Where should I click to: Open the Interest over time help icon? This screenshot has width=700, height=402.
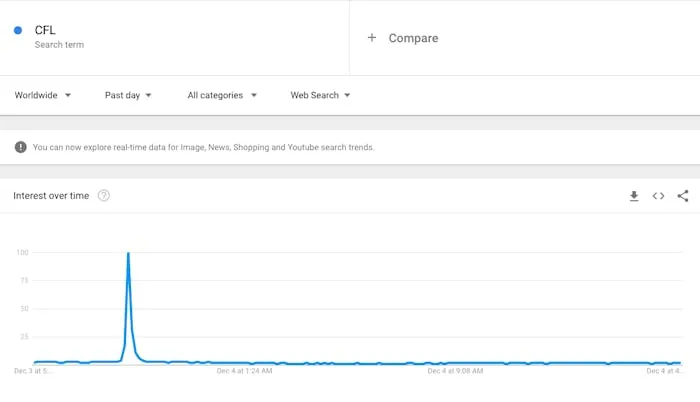pyautogui.click(x=104, y=196)
